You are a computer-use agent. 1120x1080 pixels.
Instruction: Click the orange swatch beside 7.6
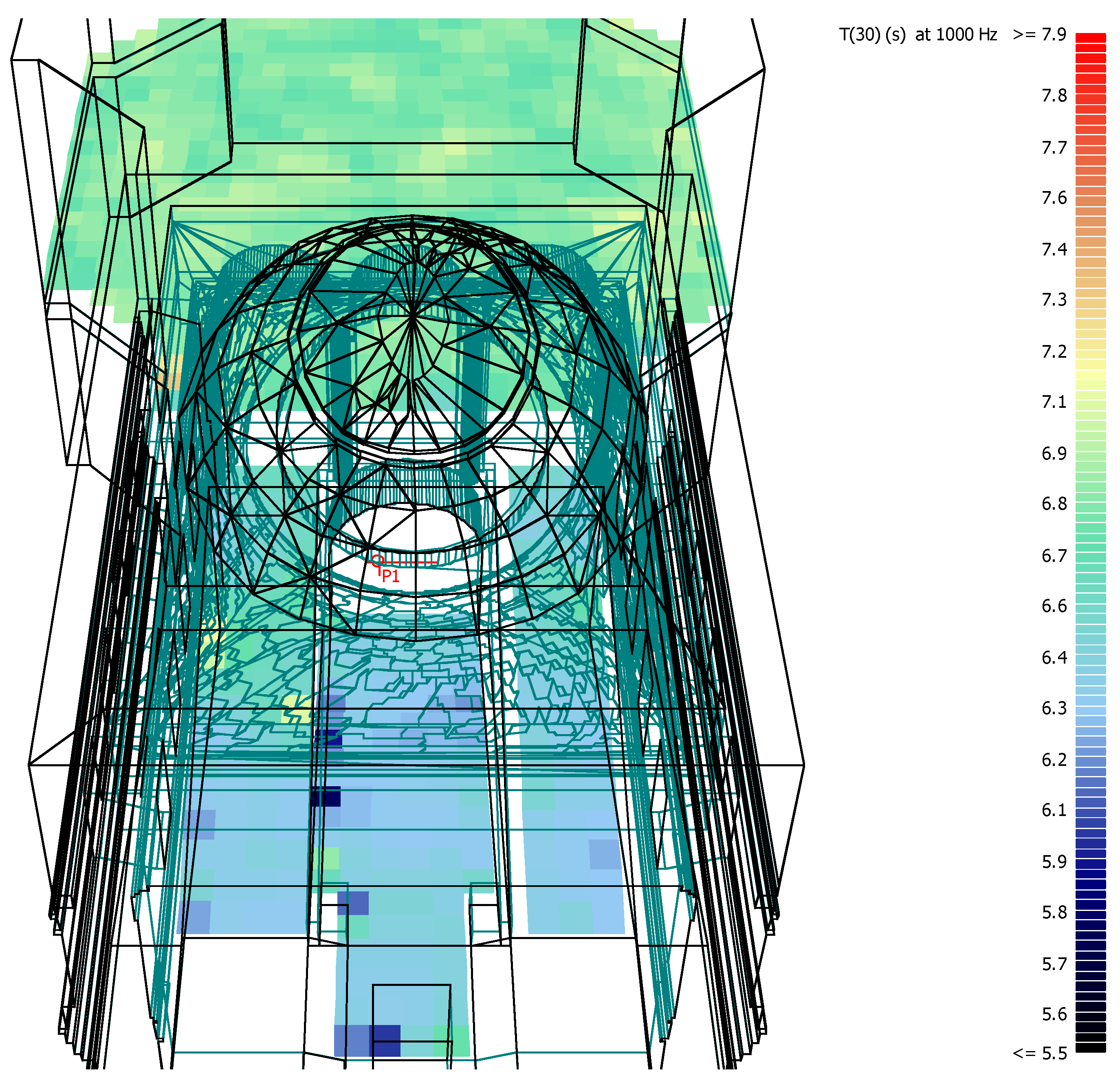pyautogui.click(x=1090, y=200)
